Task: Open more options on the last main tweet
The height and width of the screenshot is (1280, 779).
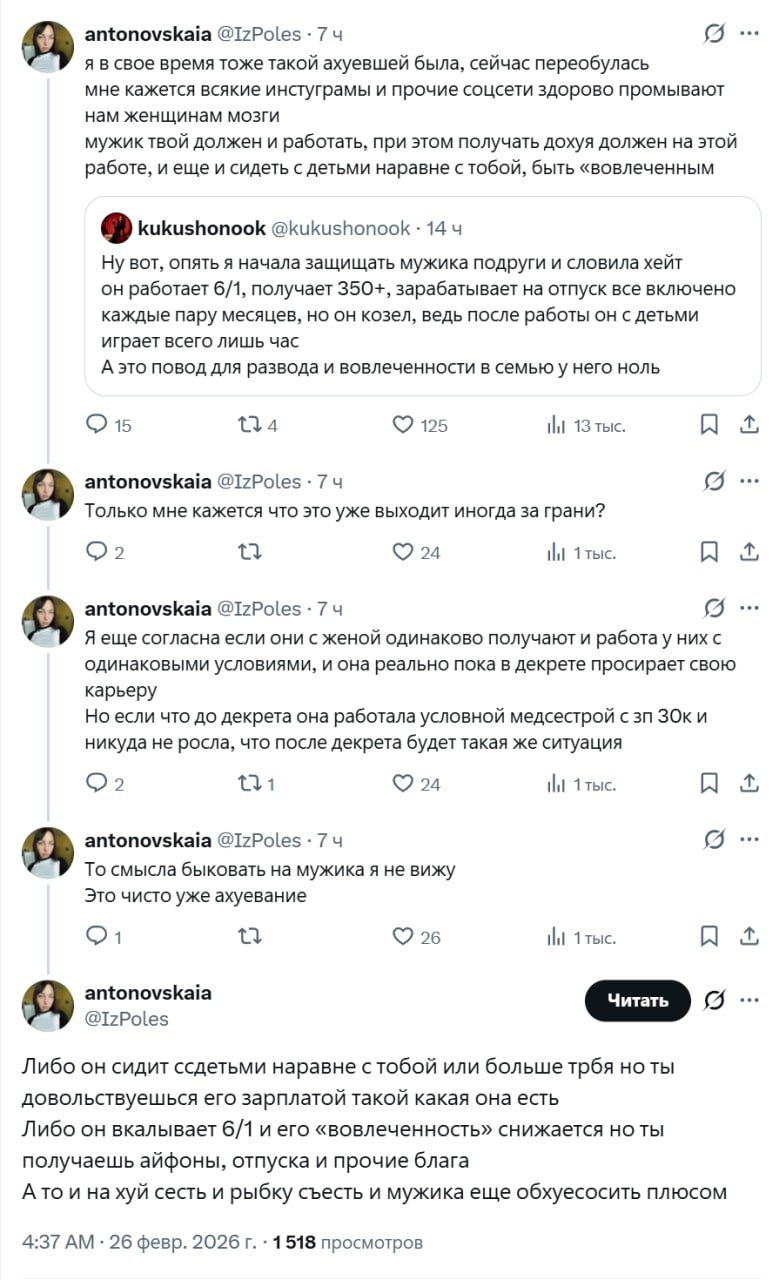Action: [x=748, y=1000]
